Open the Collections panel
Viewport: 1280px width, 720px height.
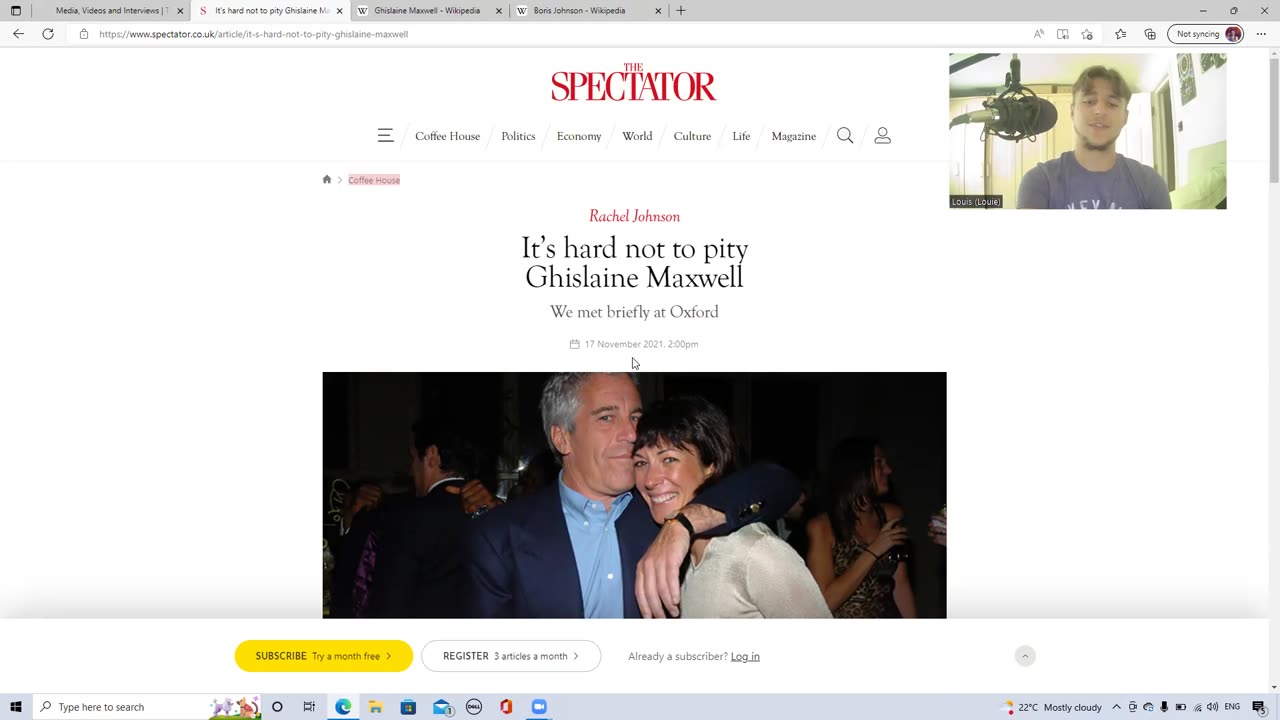[1150, 34]
